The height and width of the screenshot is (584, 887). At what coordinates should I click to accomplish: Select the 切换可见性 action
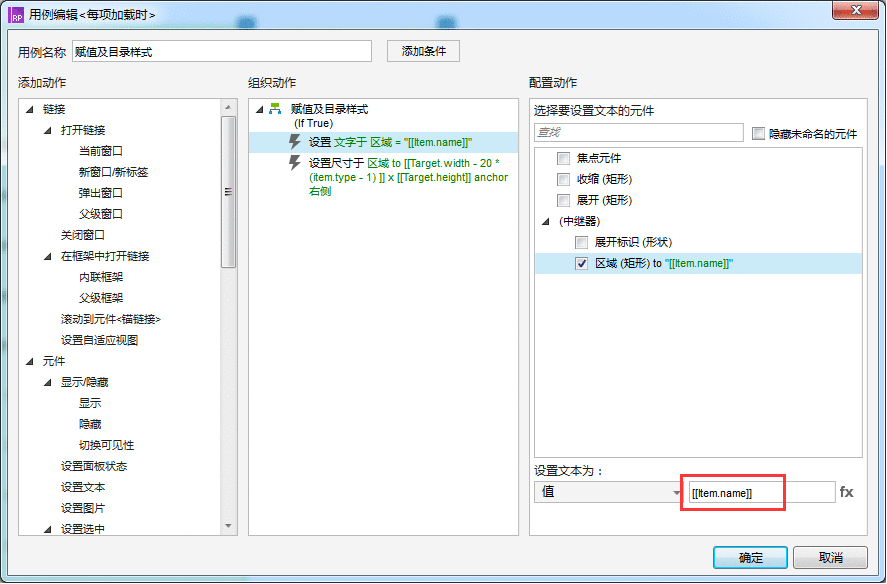[x=106, y=445]
